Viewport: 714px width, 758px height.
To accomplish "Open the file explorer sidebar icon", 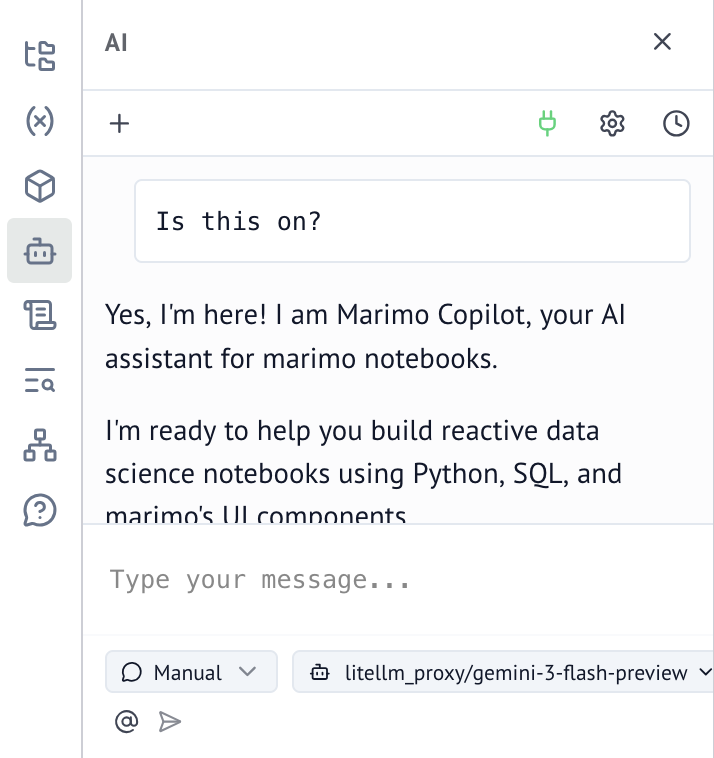I will (40, 56).
